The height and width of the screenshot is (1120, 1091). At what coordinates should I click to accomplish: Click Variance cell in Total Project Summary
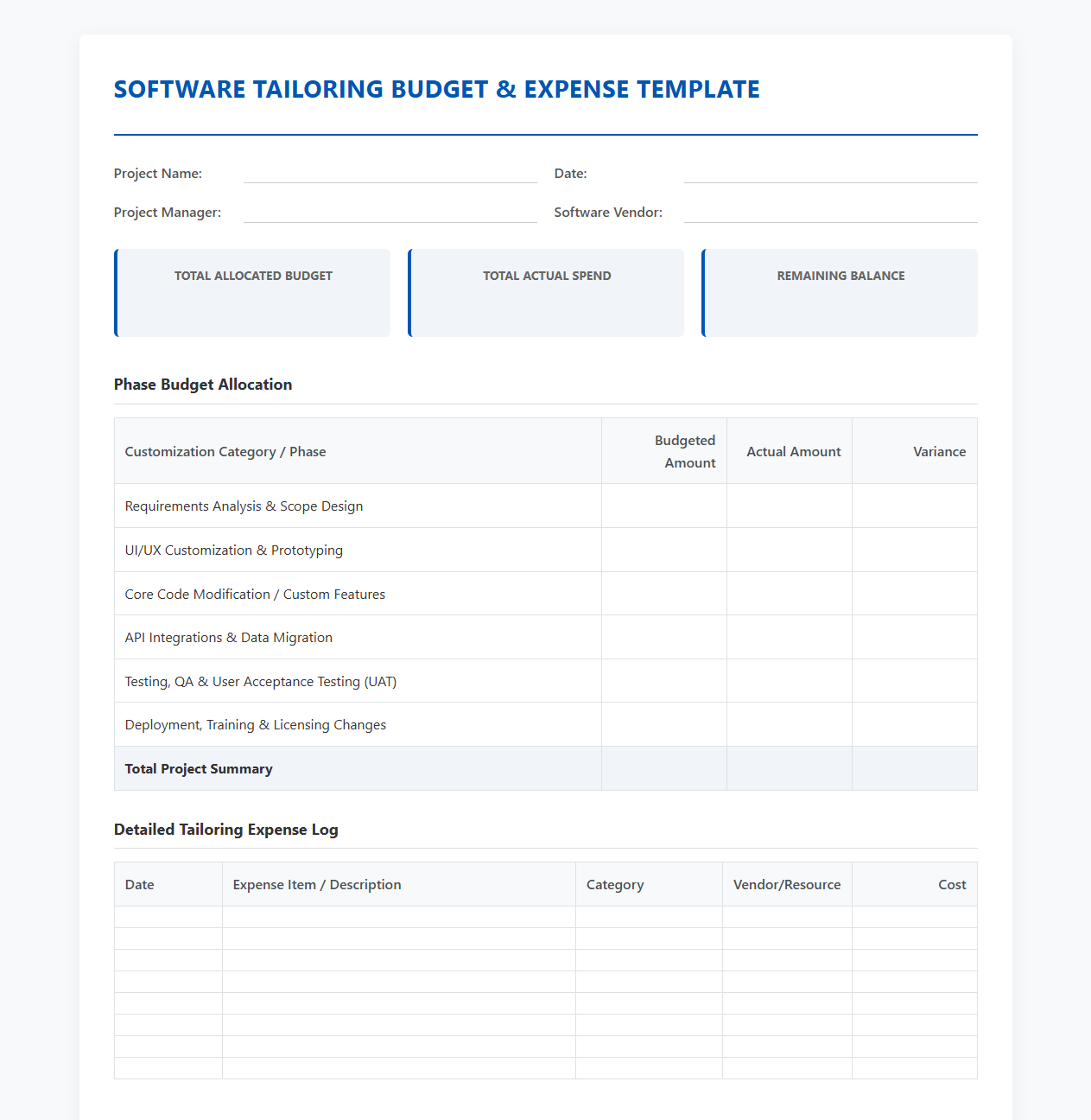(915, 768)
